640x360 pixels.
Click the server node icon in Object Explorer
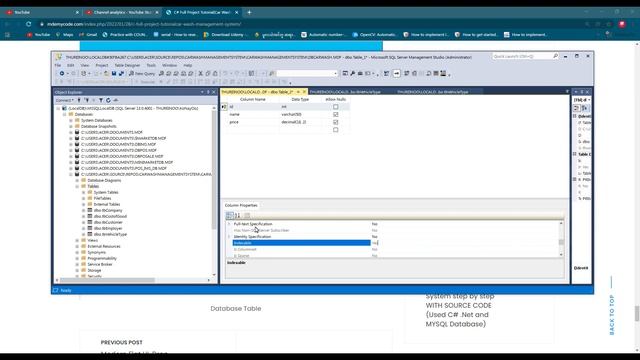click(64, 109)
